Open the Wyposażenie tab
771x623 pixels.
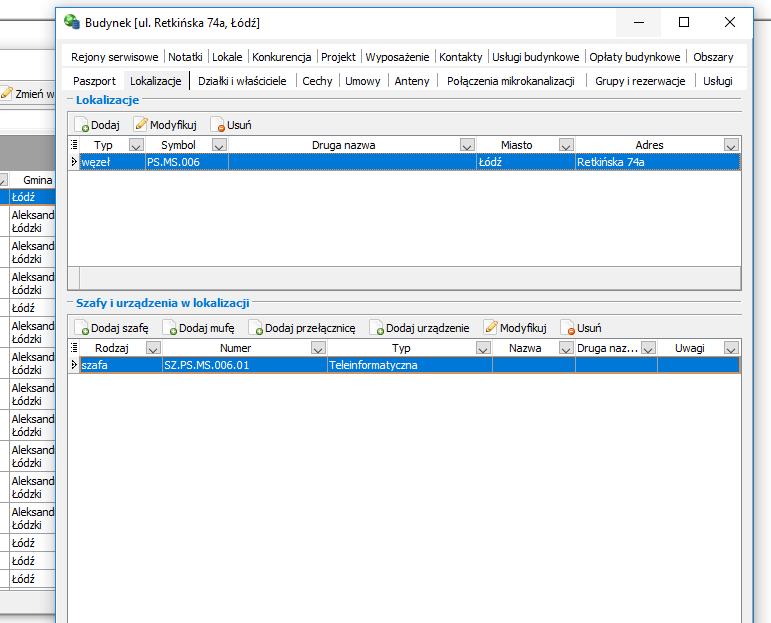pyautogui.click(x=397, y=57)
